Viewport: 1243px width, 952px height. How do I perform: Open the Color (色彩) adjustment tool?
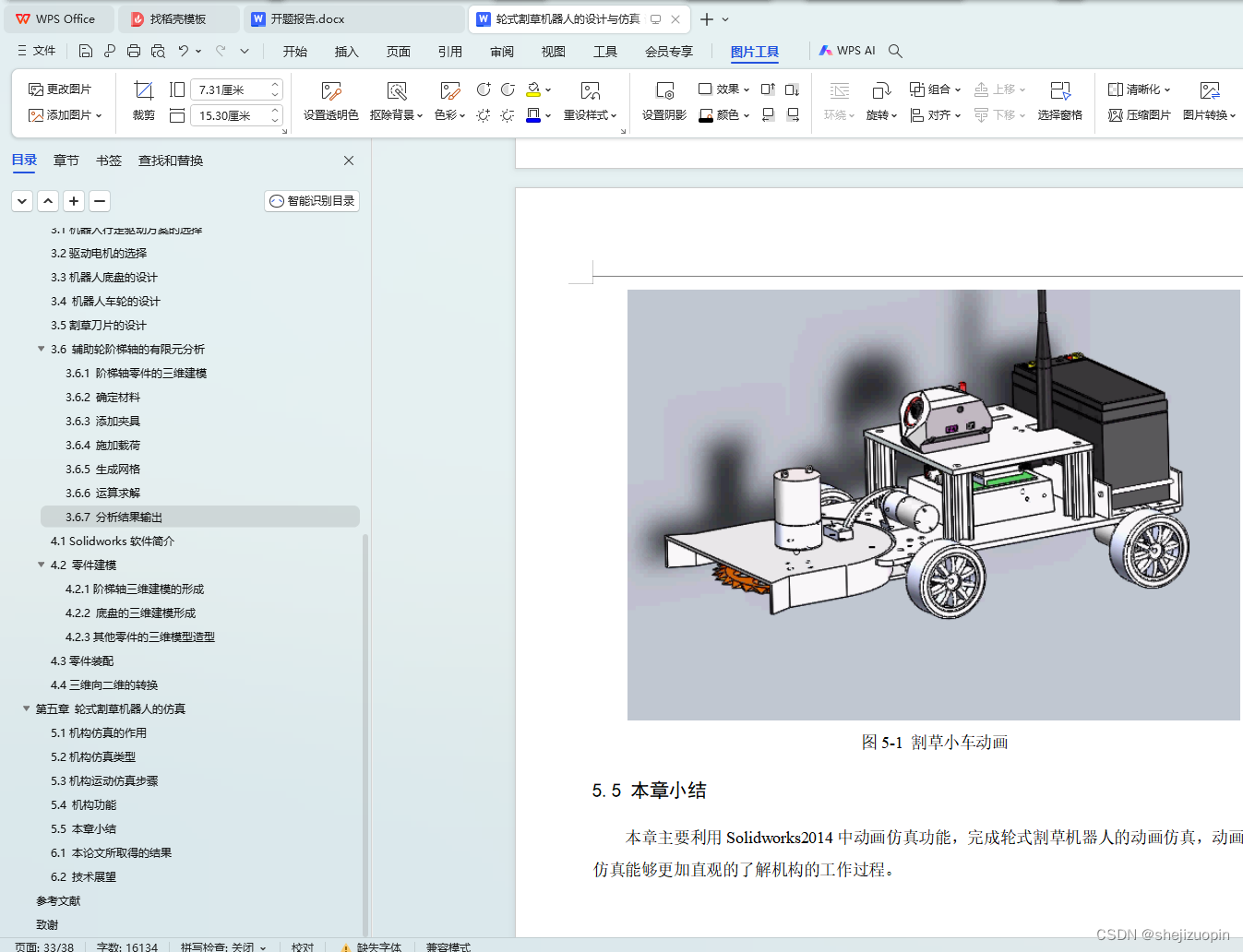(449, 101)
